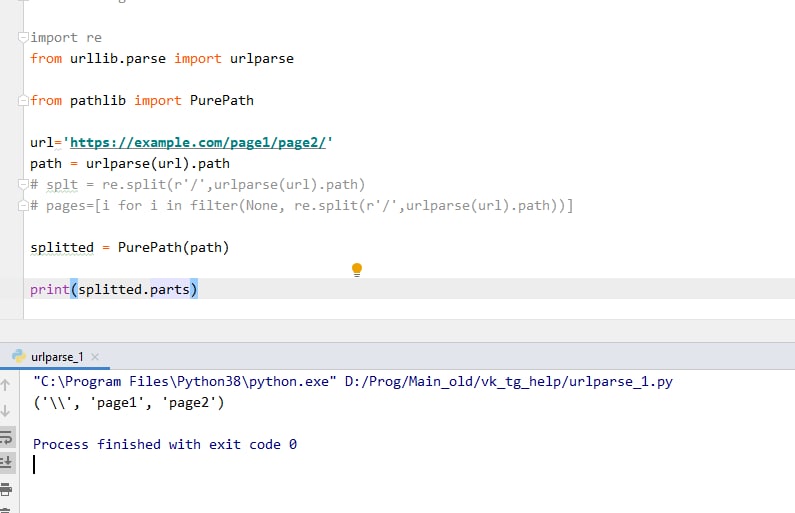Click the print keyword in print(splitted.parts)
This screenshot has height=513, width=795.
[x=49, y=289]
